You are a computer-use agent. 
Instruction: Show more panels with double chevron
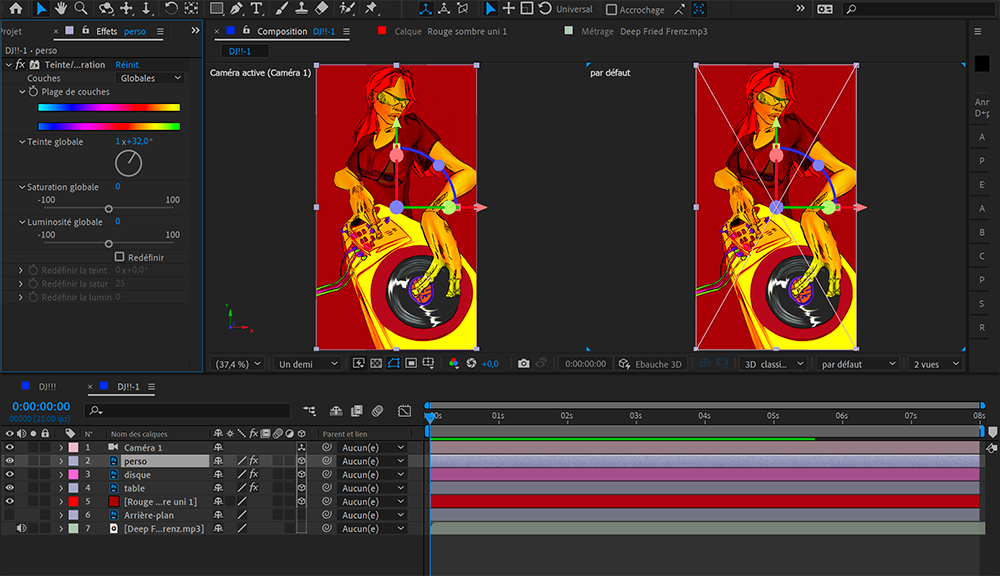195,31
